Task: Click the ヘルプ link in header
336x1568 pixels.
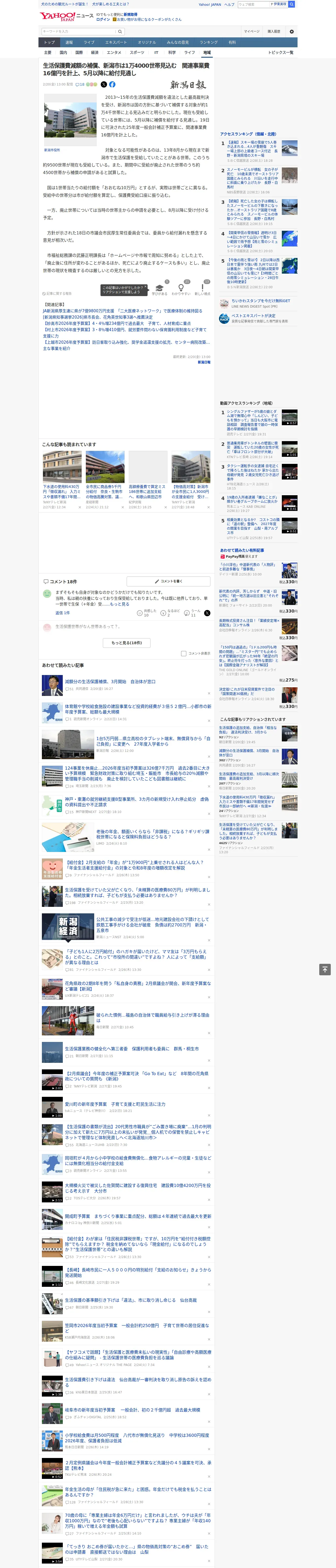Action: [x=229, y=4]
